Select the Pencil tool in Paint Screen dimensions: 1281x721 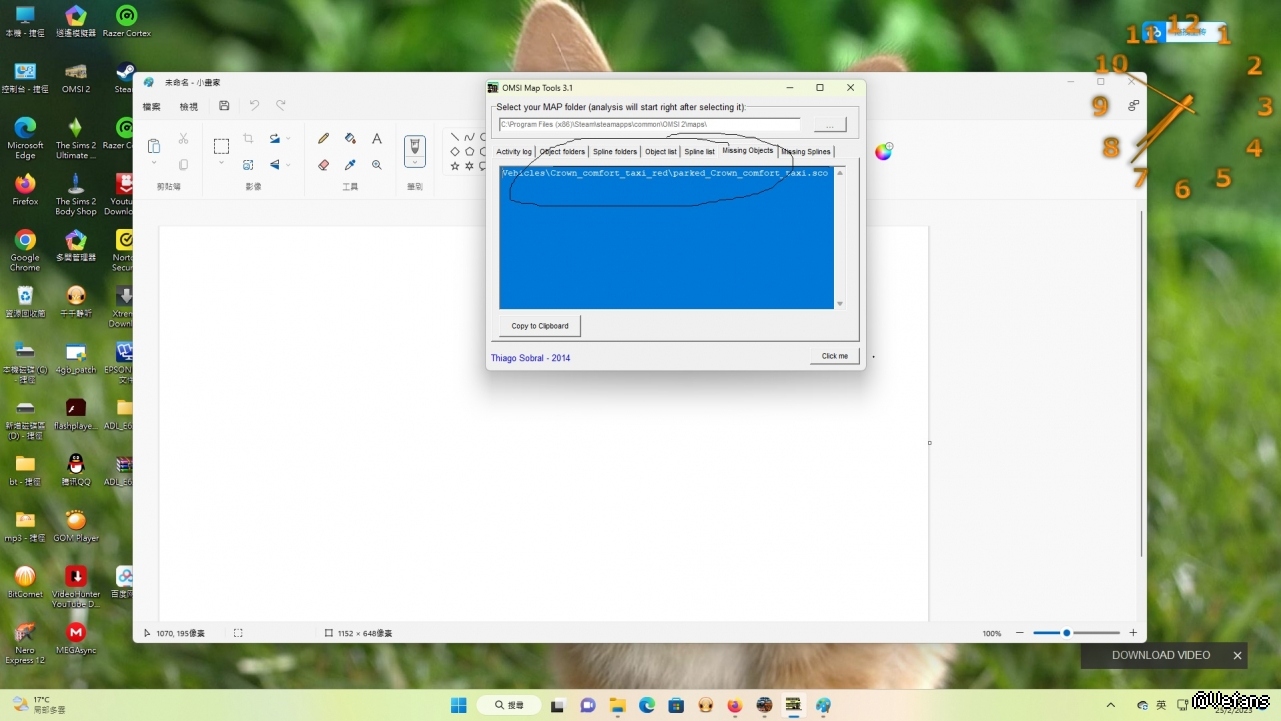click(323, 139)
